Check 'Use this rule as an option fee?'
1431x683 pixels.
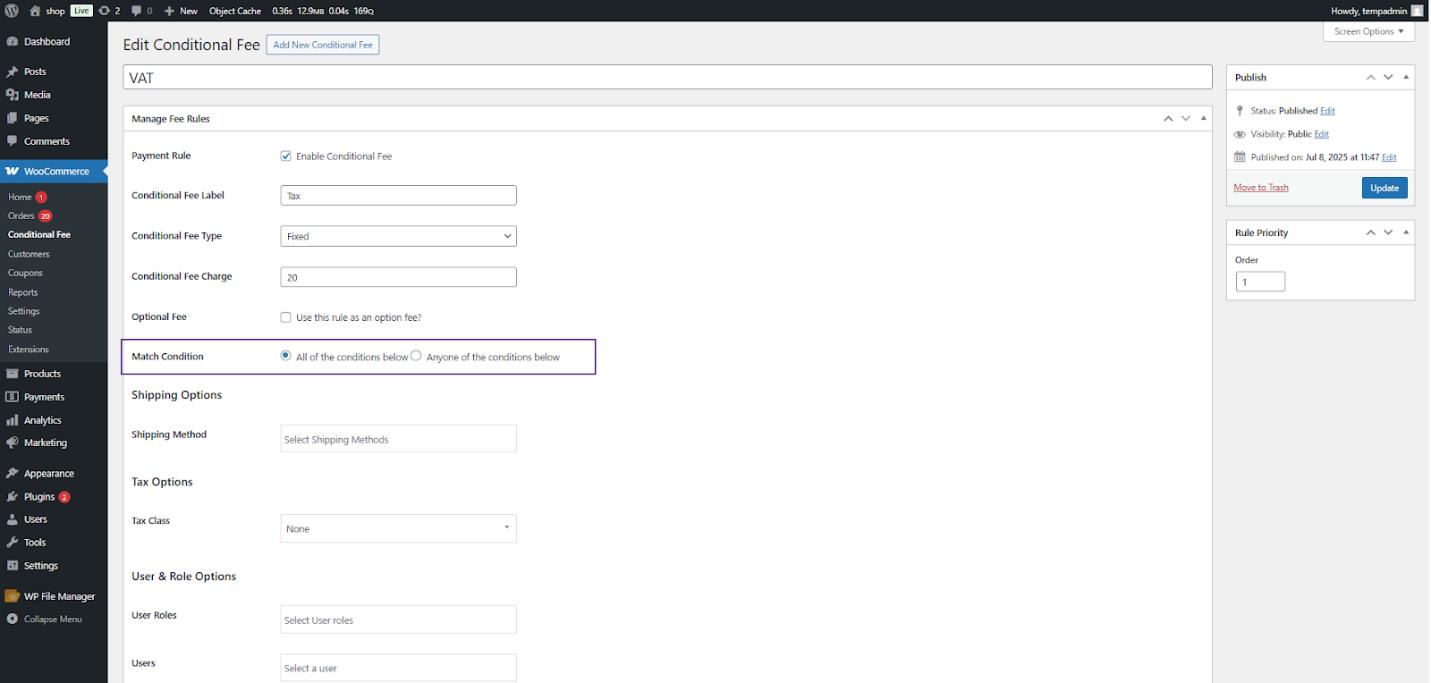click(286, 317)
